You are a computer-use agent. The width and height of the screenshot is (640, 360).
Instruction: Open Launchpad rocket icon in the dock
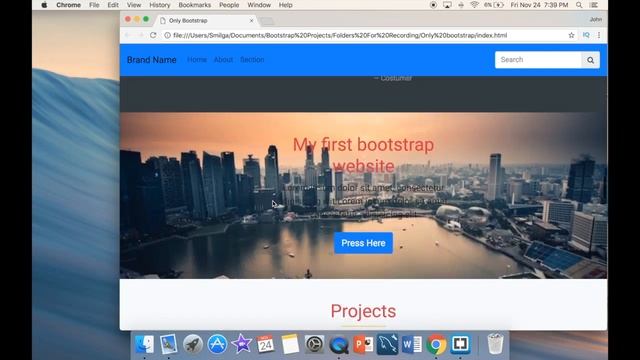tap(193, 344)
